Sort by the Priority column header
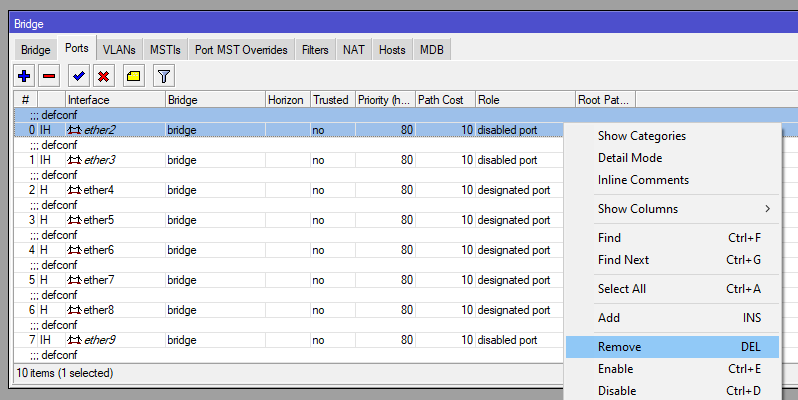This screenshot has width=798, height=400. tap(385, 100)
